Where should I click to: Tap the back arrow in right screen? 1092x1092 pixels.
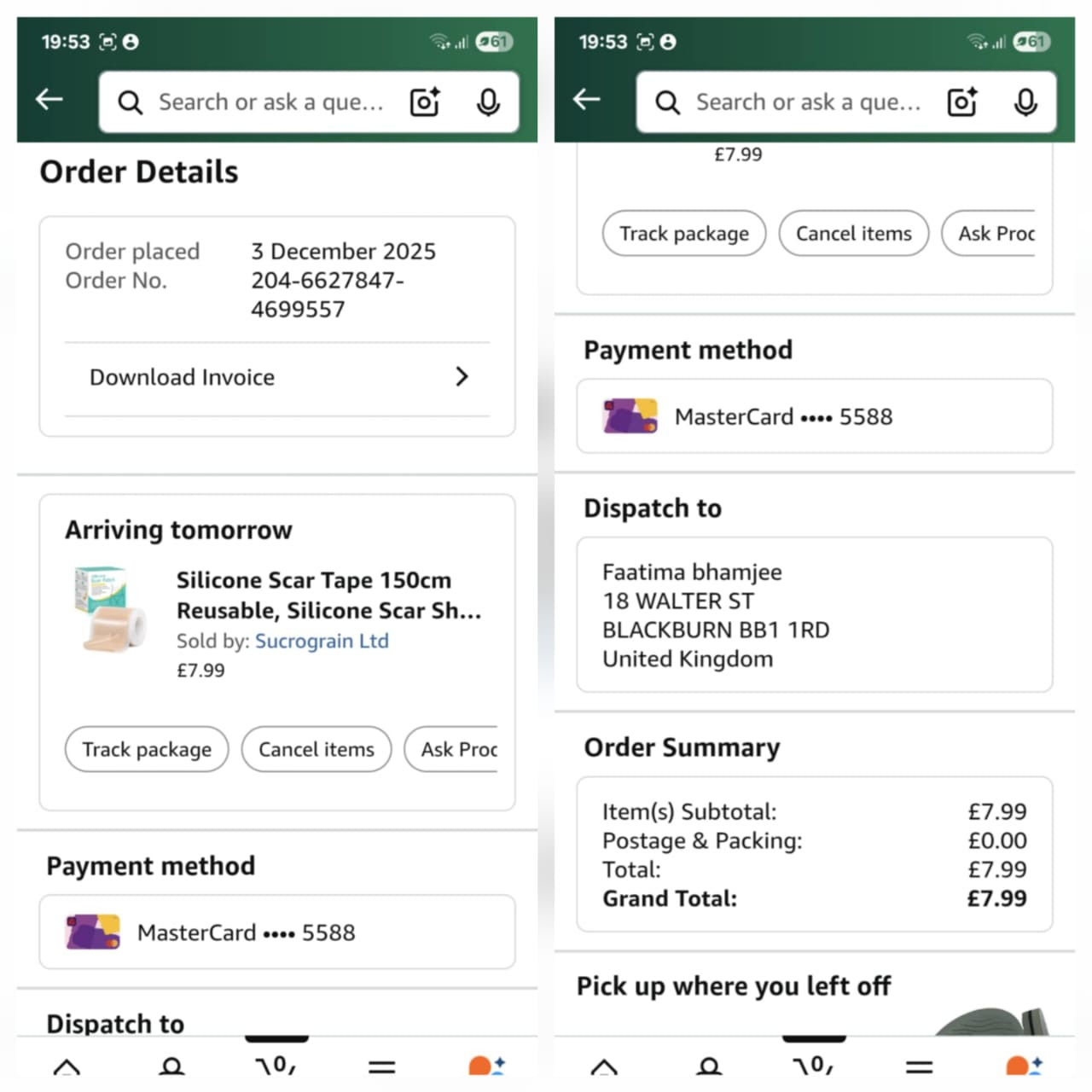point(587,100)
